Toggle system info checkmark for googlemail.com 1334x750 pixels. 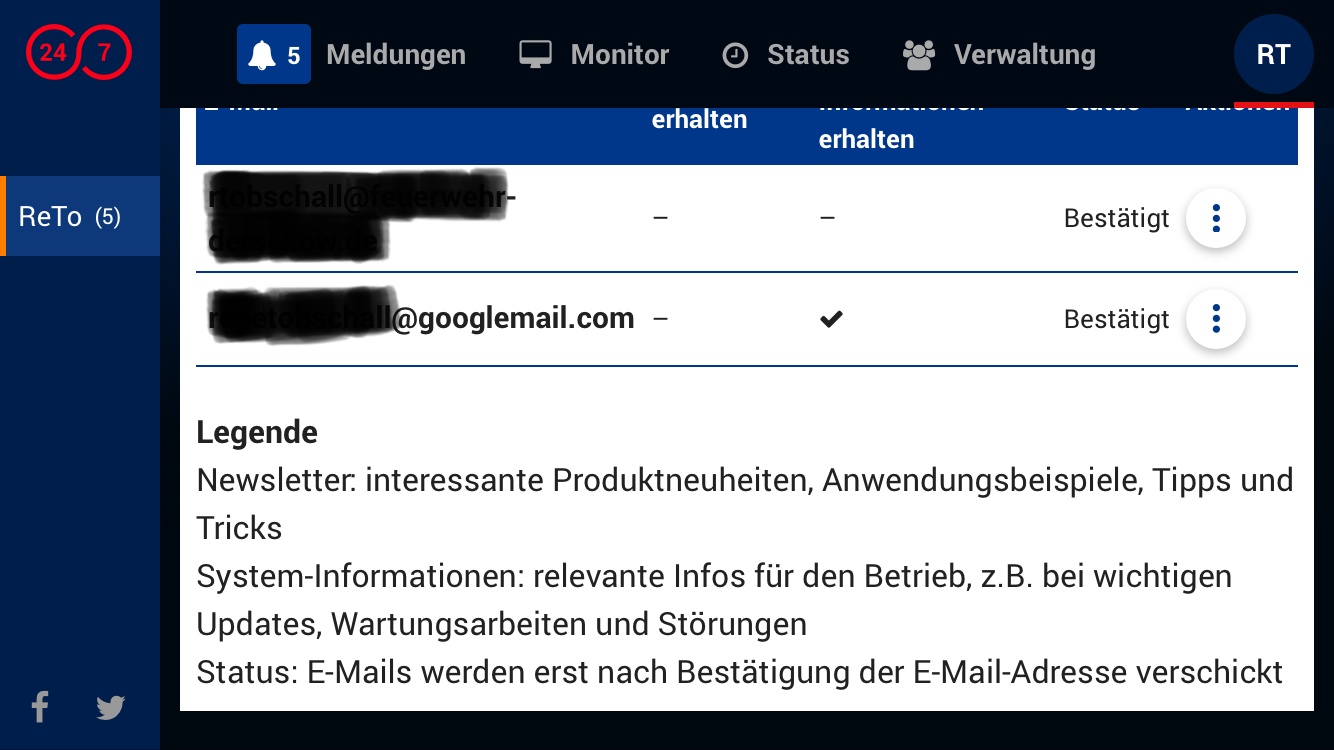pyautogui.click(x=830, y=319)
